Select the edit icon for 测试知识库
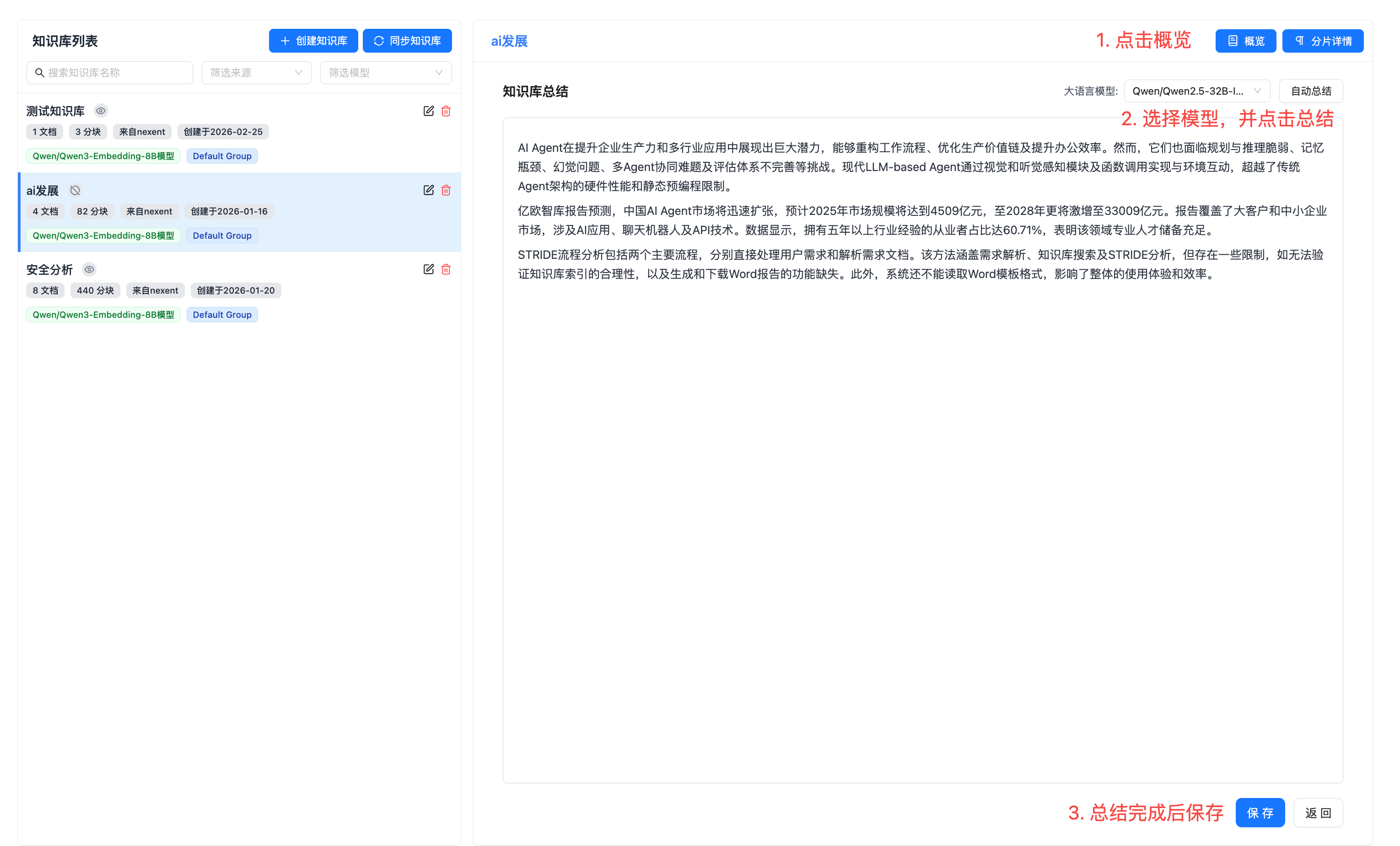Viewport: 1400px width, 846px height. (428, 111)
